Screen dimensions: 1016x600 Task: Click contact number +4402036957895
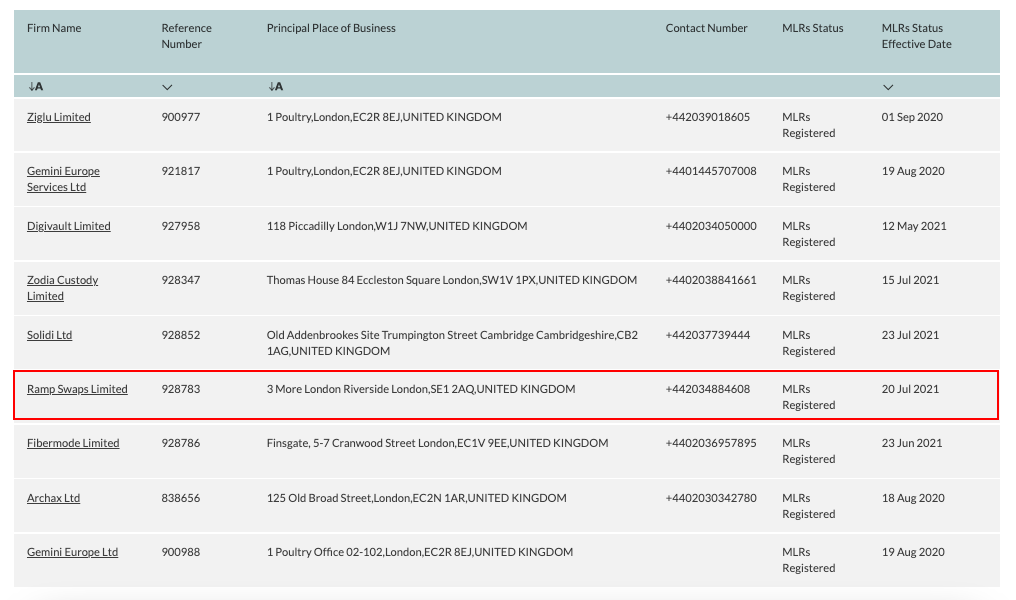pos(711,443)
